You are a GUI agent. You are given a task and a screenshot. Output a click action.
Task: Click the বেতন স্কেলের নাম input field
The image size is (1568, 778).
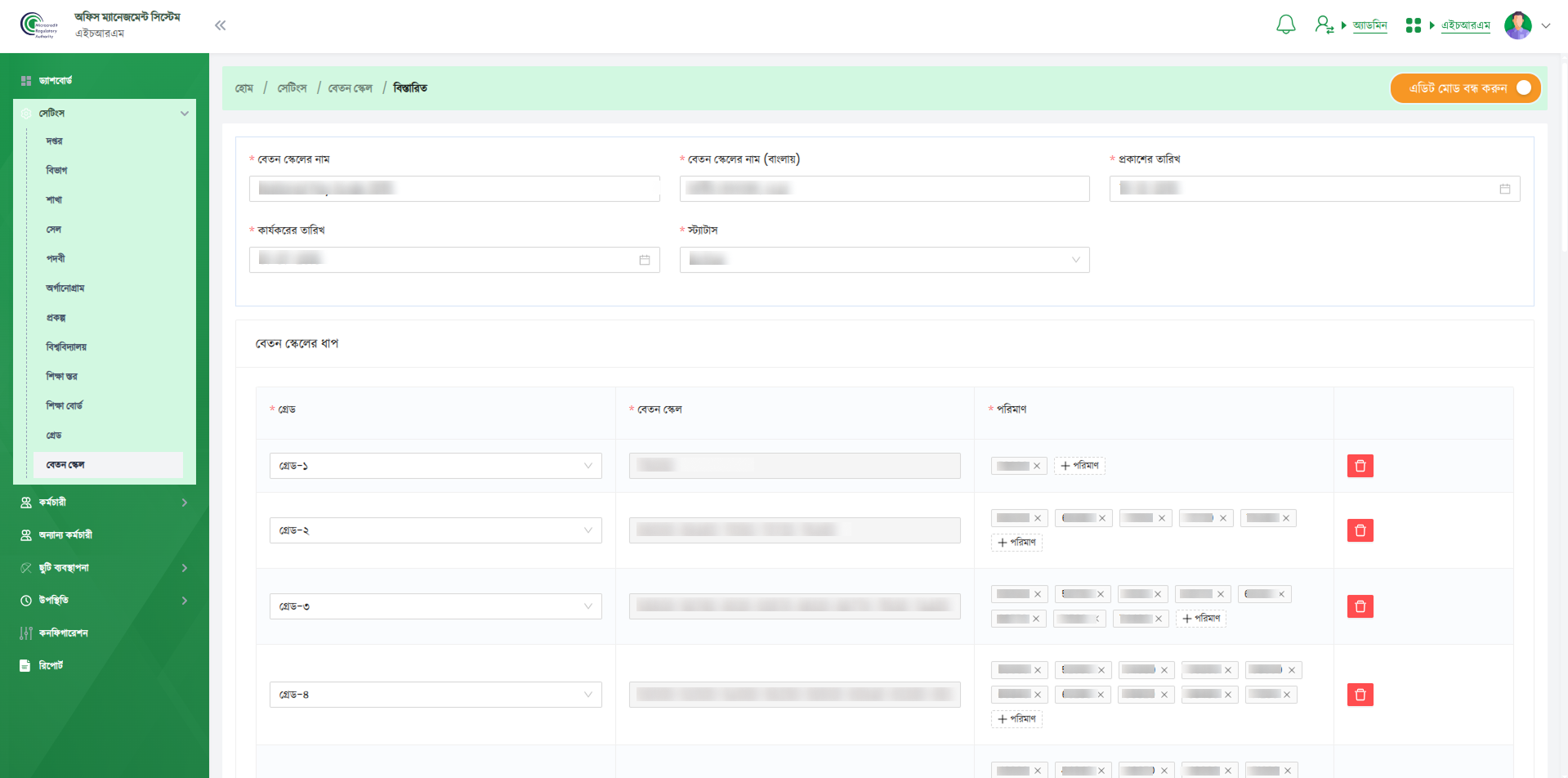click(453, 189)
